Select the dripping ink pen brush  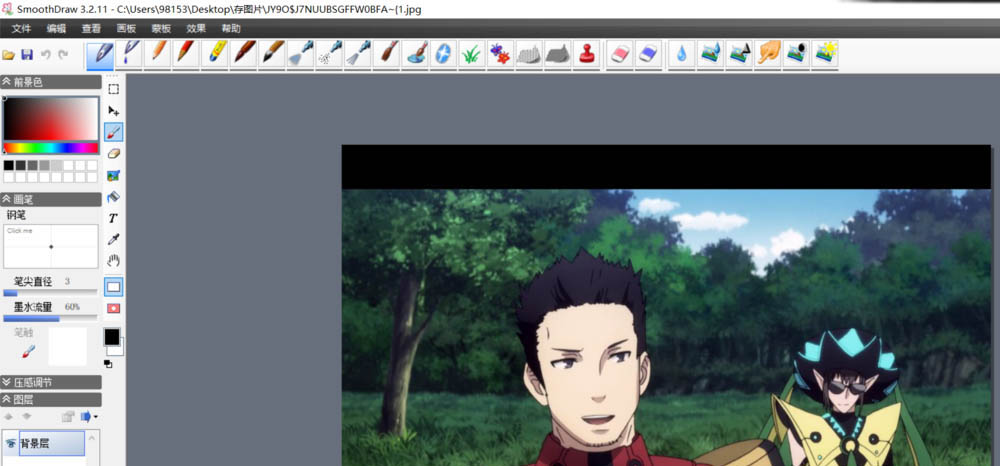(x=129, y=54)
